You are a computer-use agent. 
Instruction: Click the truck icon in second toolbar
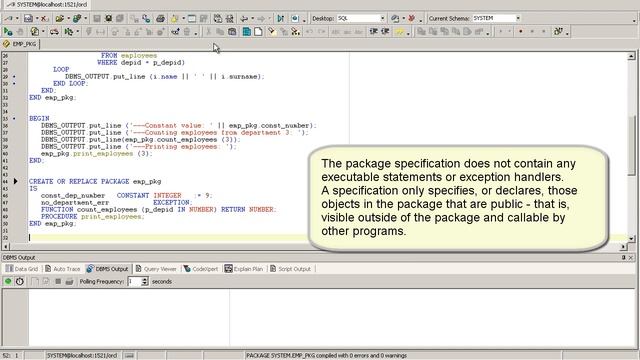[x=54, y=31]
